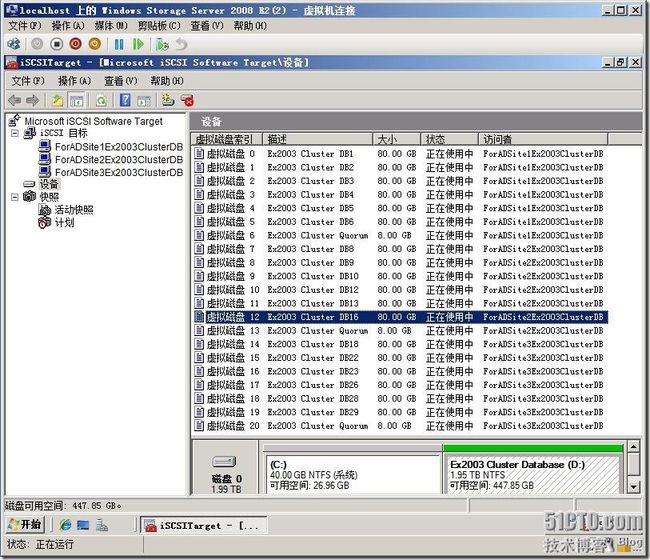The height and width of the screenshot is (560, 650).
Task: Collapse the 快照 tree node
Action: (x=15, y=197)
